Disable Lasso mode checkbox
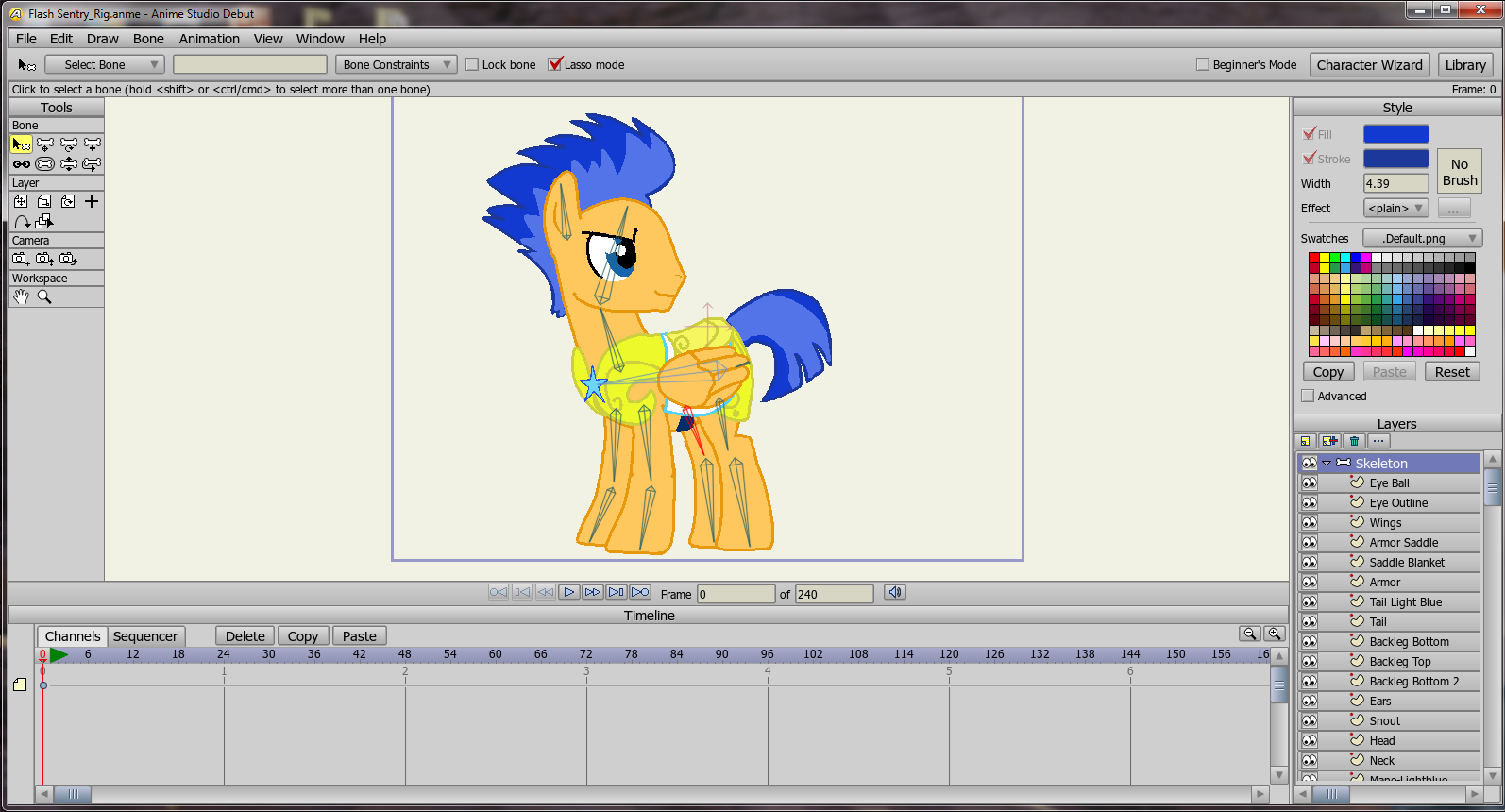 coord(555,64)
